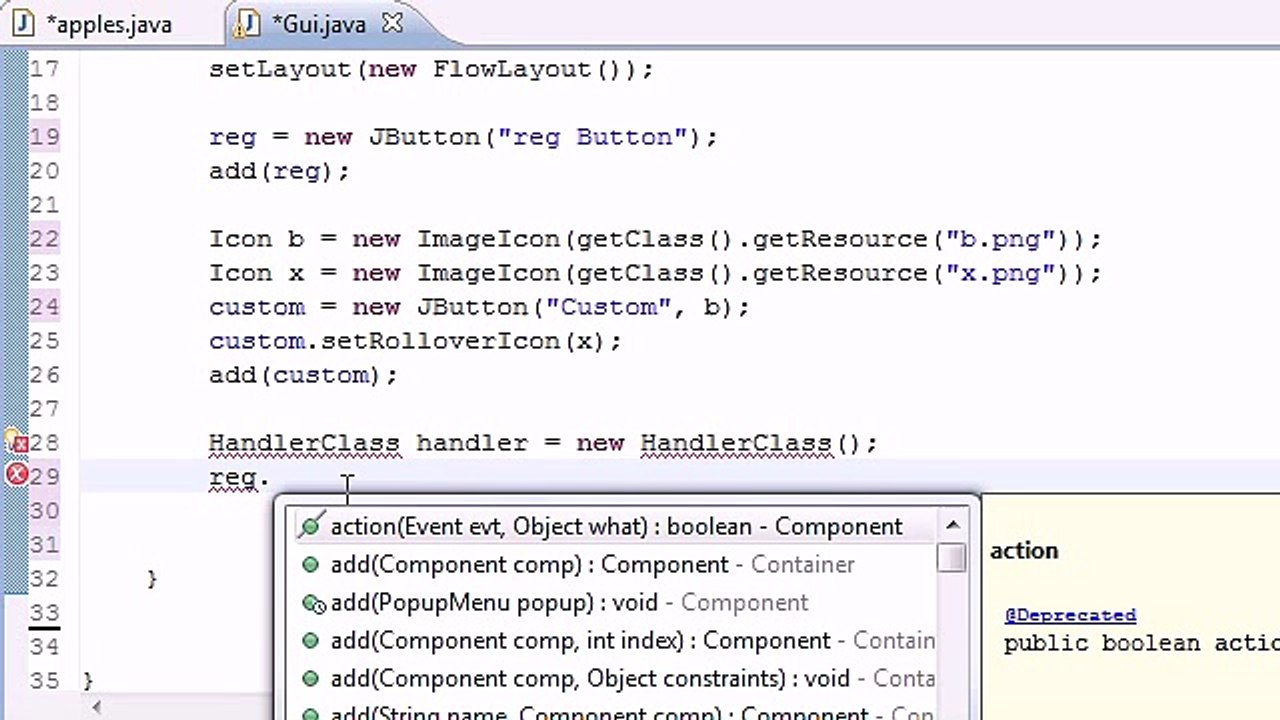Click the Java file icon on Gui.java tab
Image resolution: width=1280 pixels, height=720 pixels.
coord(246,25)
